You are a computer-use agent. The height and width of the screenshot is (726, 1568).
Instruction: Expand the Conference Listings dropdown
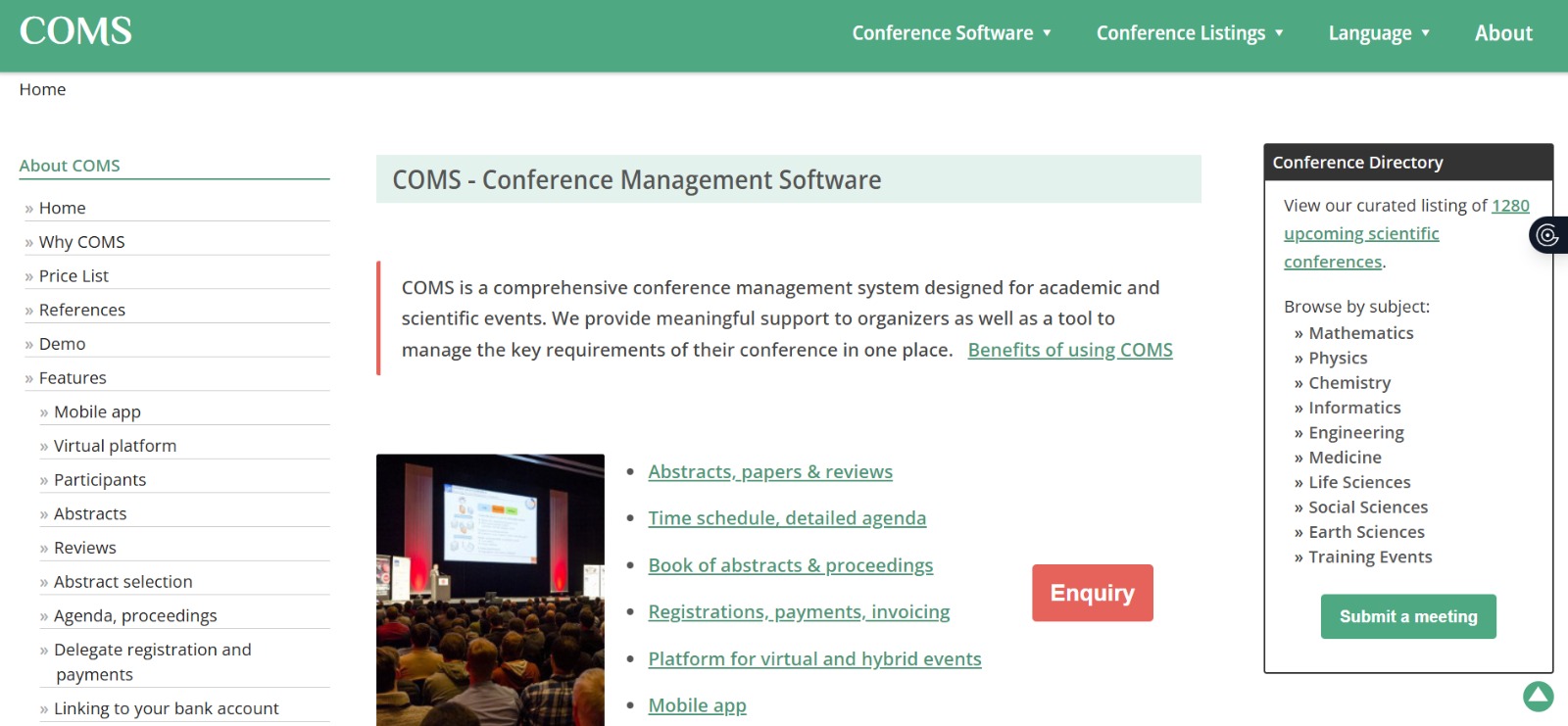(1190, 33)
